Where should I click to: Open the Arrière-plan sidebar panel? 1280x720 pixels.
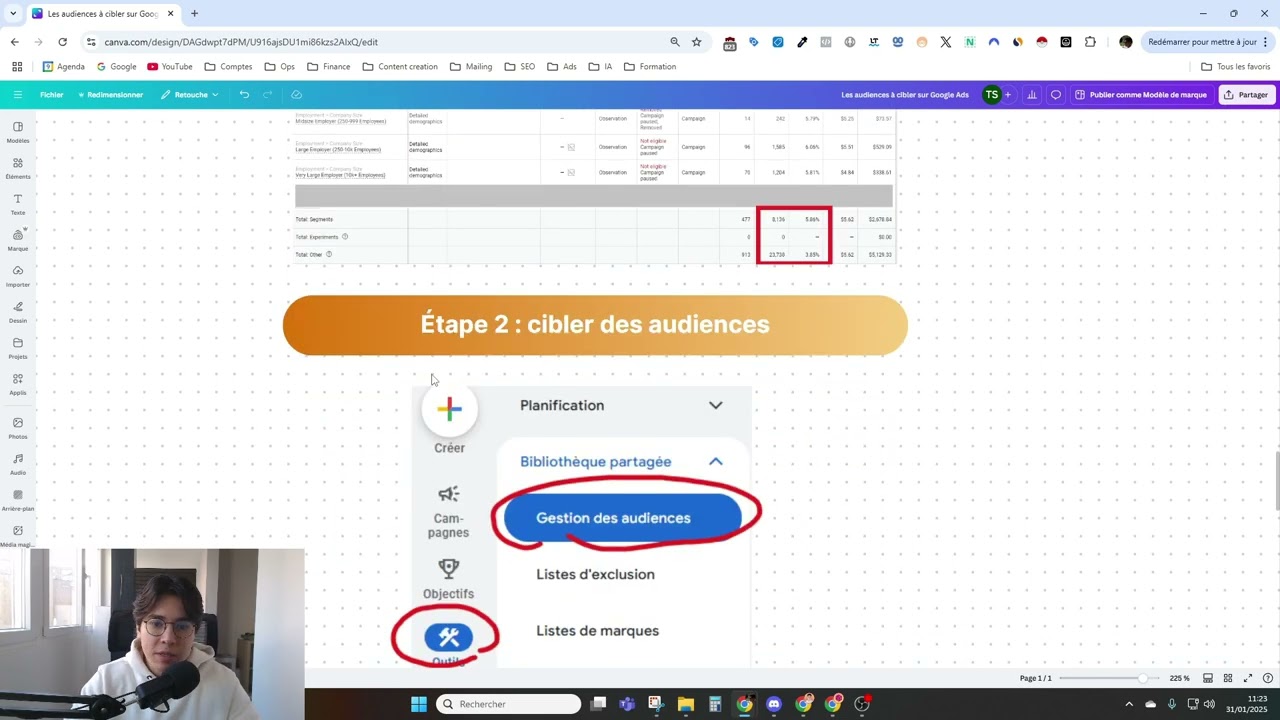pos(18,500)
